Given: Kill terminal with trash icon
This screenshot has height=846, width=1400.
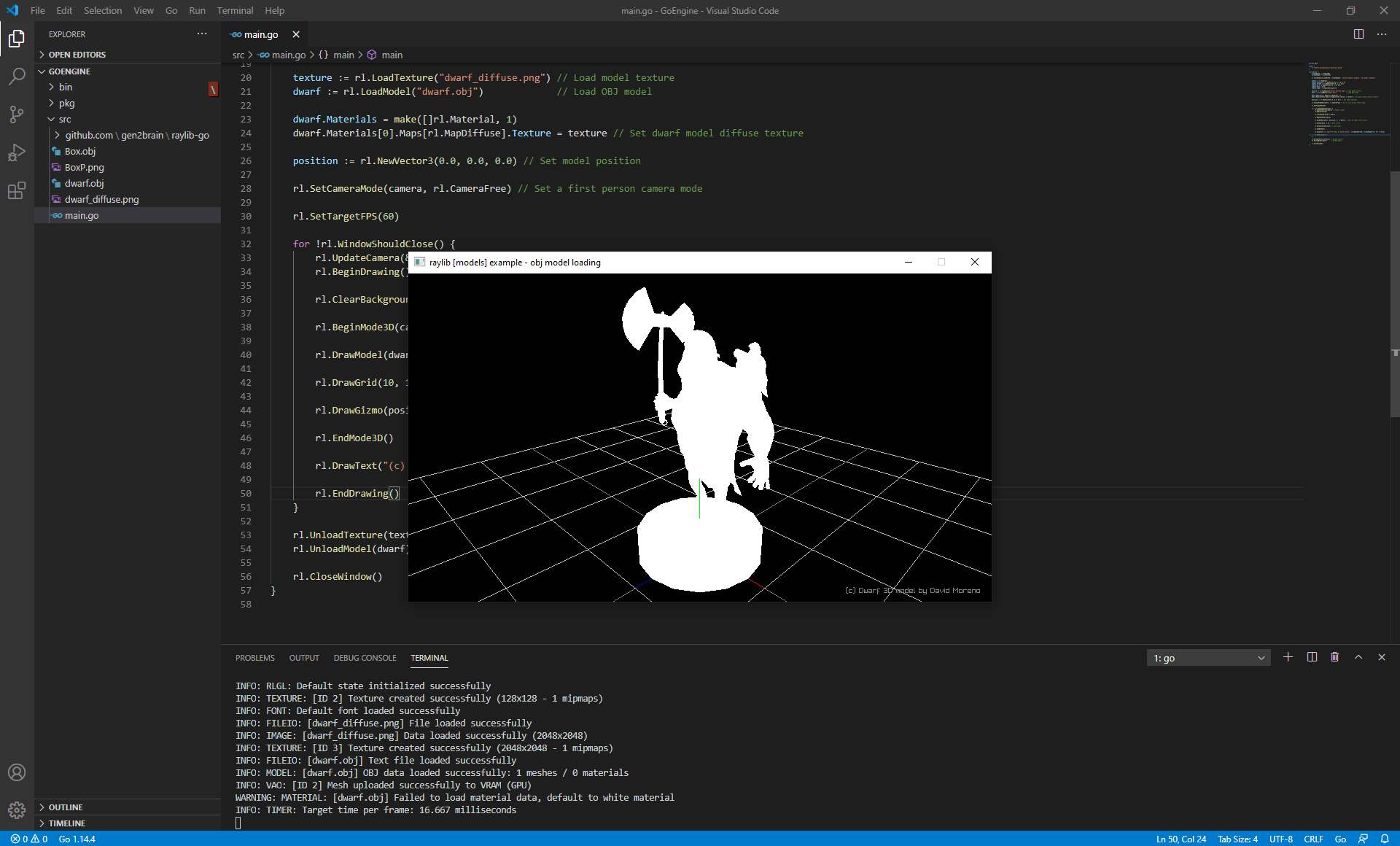Looking at the screenshot, I should (1334, 657).
